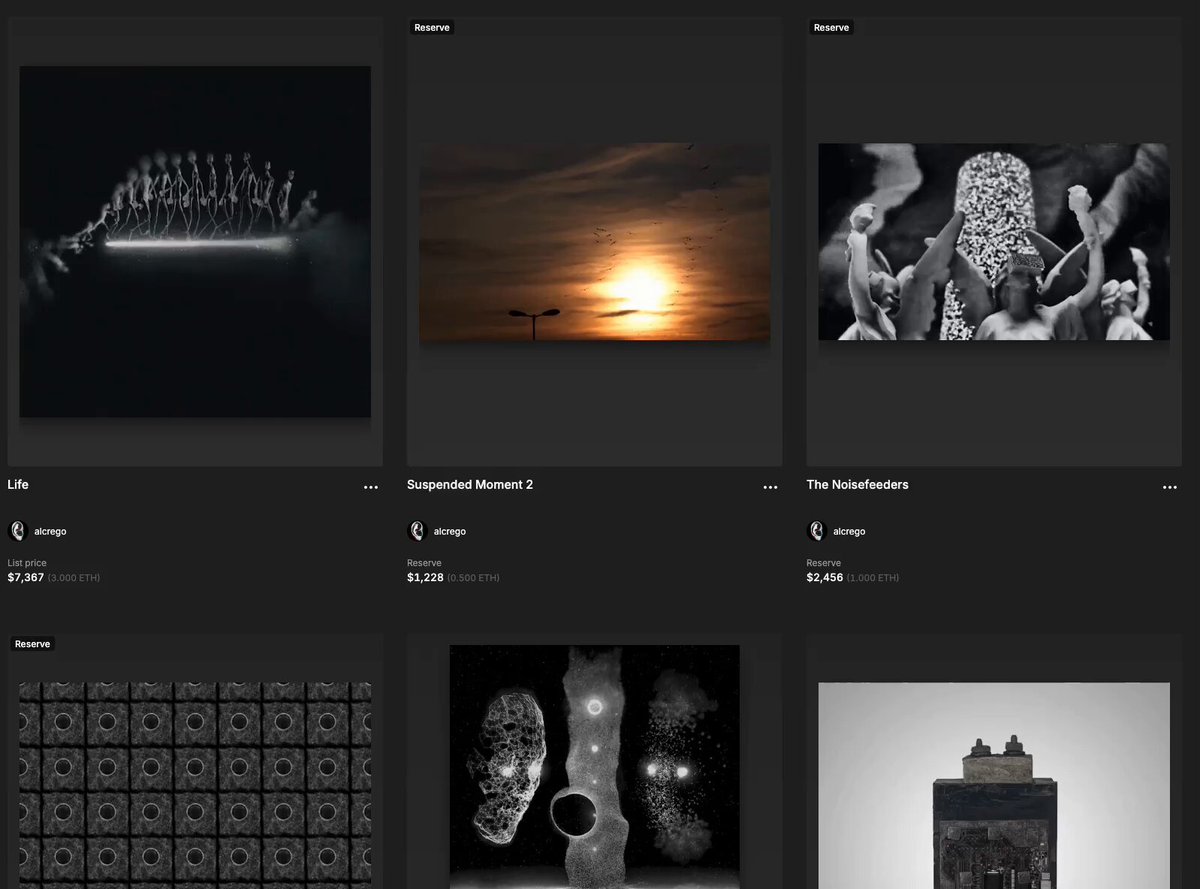Click alcrego avatar under The Noisefeeders
Image resolution: width=1200 pixels, height=889 pixels.
pos(816,531)
